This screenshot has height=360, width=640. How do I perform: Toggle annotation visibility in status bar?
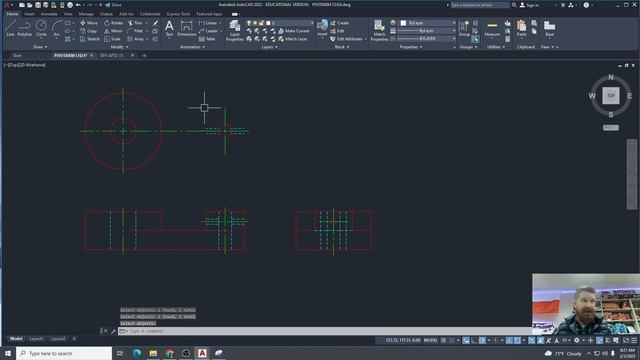point(540,340)
